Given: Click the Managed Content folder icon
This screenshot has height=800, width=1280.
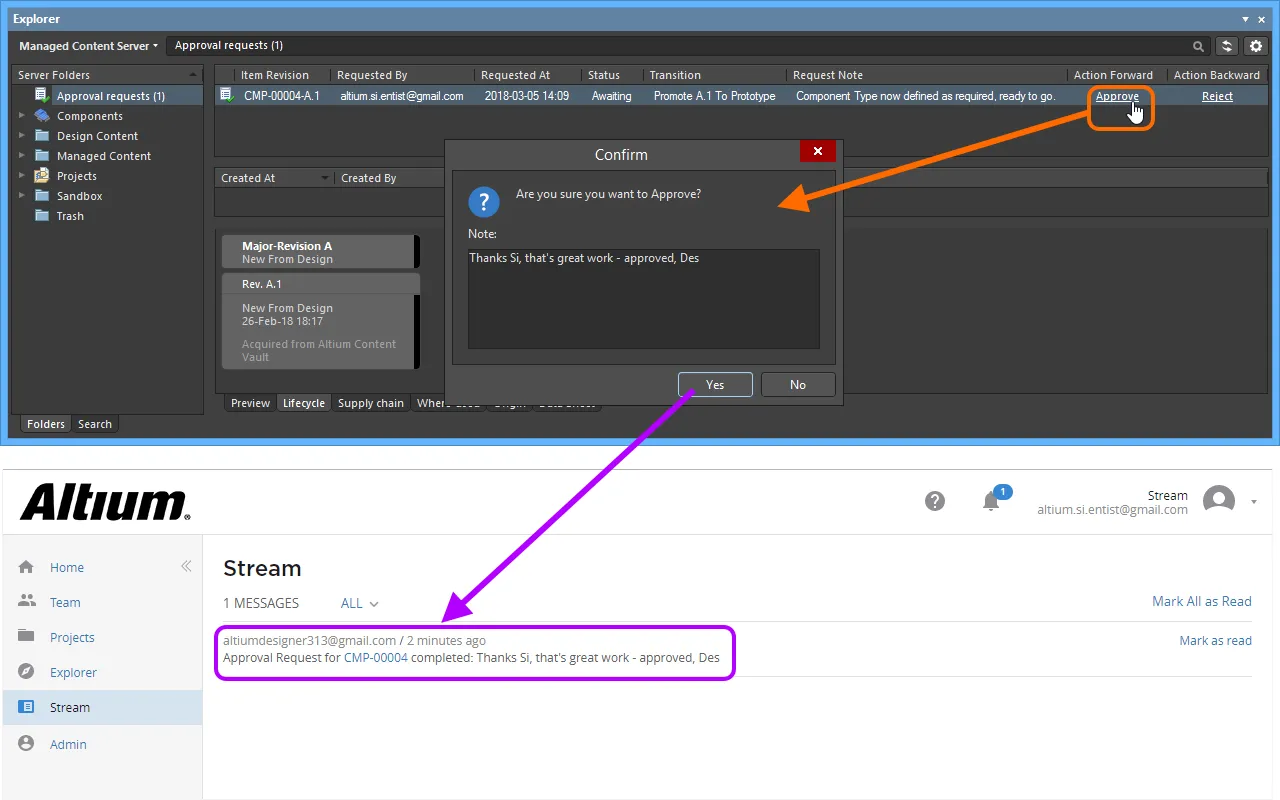Looking at the screenshot, I should pos(42,156).
